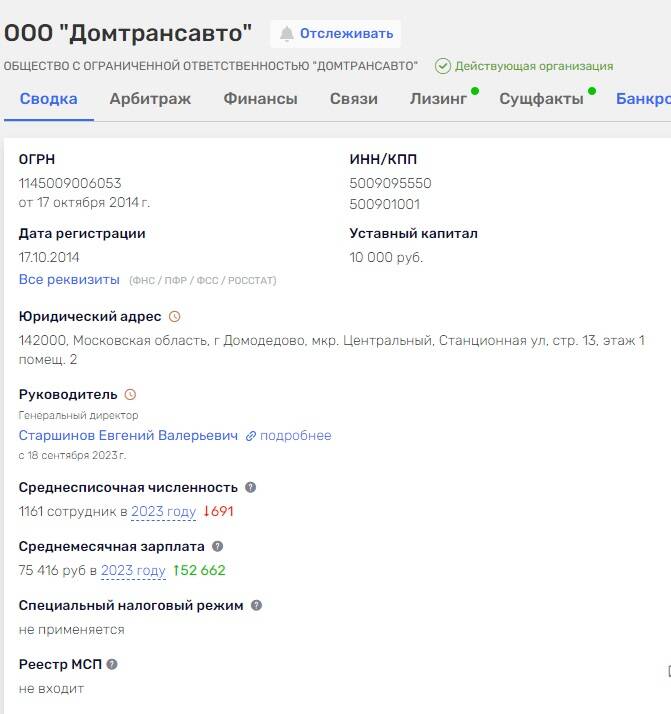Screen dimensions: 671x714
Task: Click the chain link icon before подробнее
Action: coord(250,436)
